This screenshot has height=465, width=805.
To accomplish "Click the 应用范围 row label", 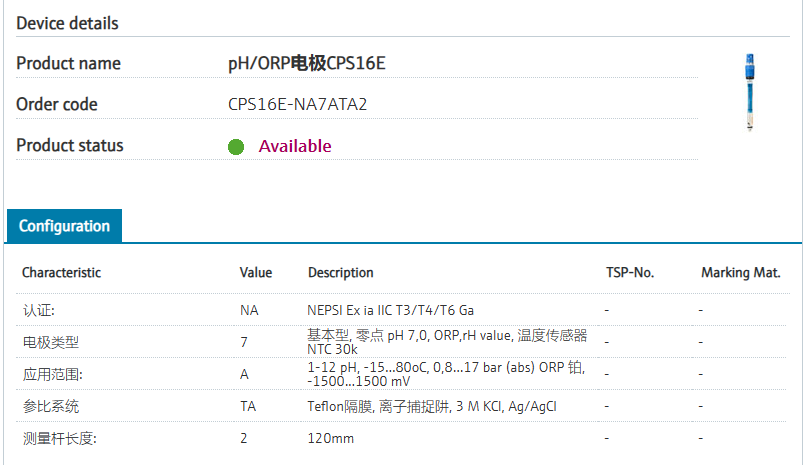I will [52, 374].
